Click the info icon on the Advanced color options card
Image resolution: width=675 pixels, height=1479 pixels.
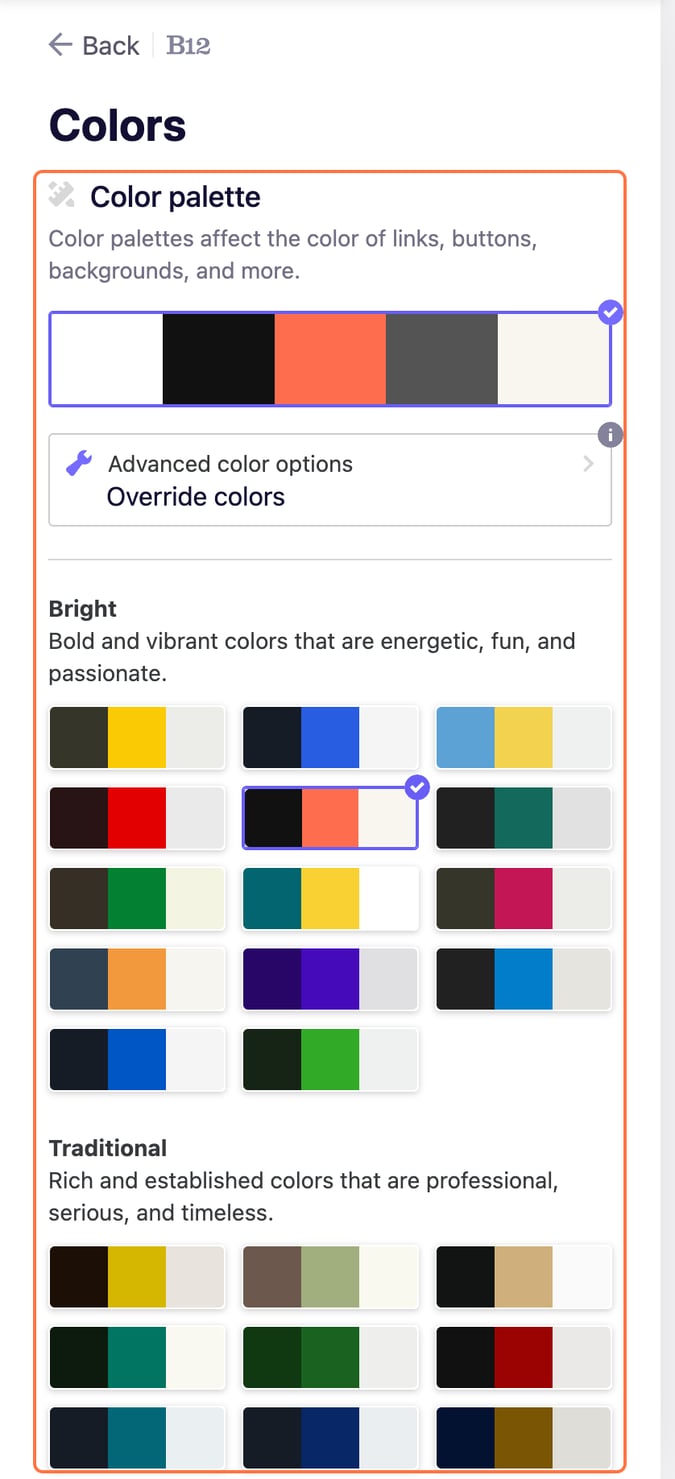[609, 434]
